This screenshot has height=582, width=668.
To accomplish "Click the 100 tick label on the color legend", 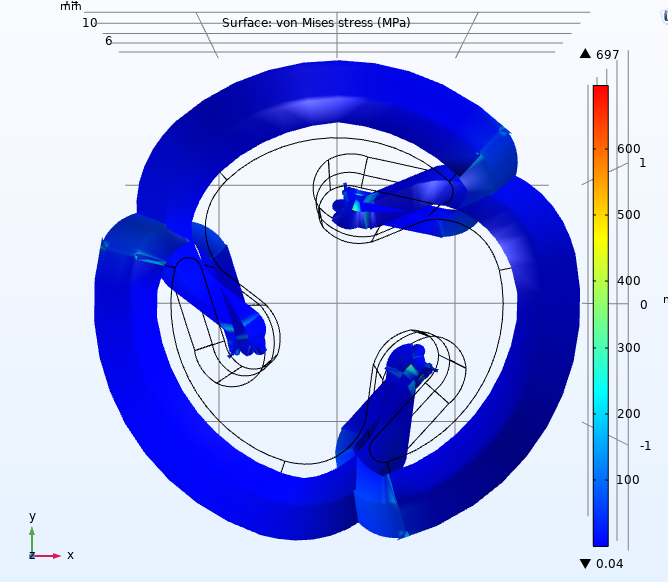I will (x=628, y=479).
